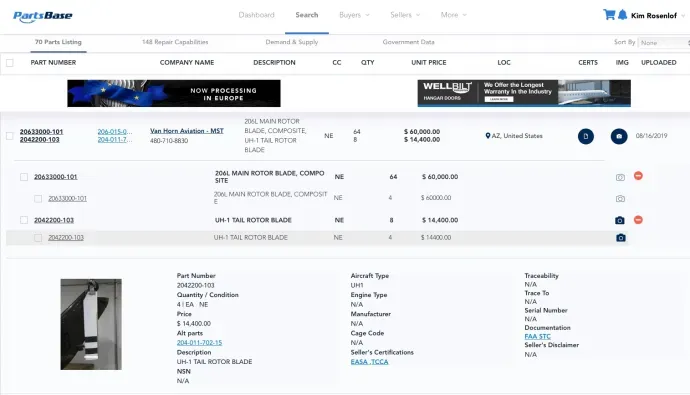Image resolution: width=690 pixels, height=395 pixels.
Task: Expand the Sellers dropdown menu
Action: [405, 15]
